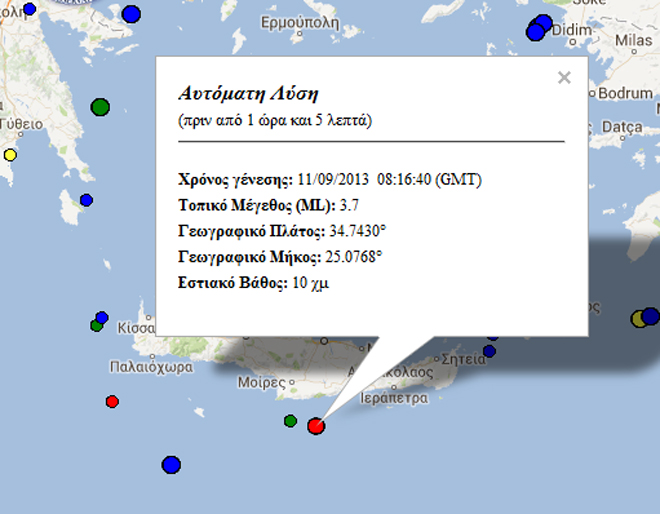The width and height of the screenshot is (660, 514).
Task: Select the green marker south of Μοίρες
Action: (290, 421)
